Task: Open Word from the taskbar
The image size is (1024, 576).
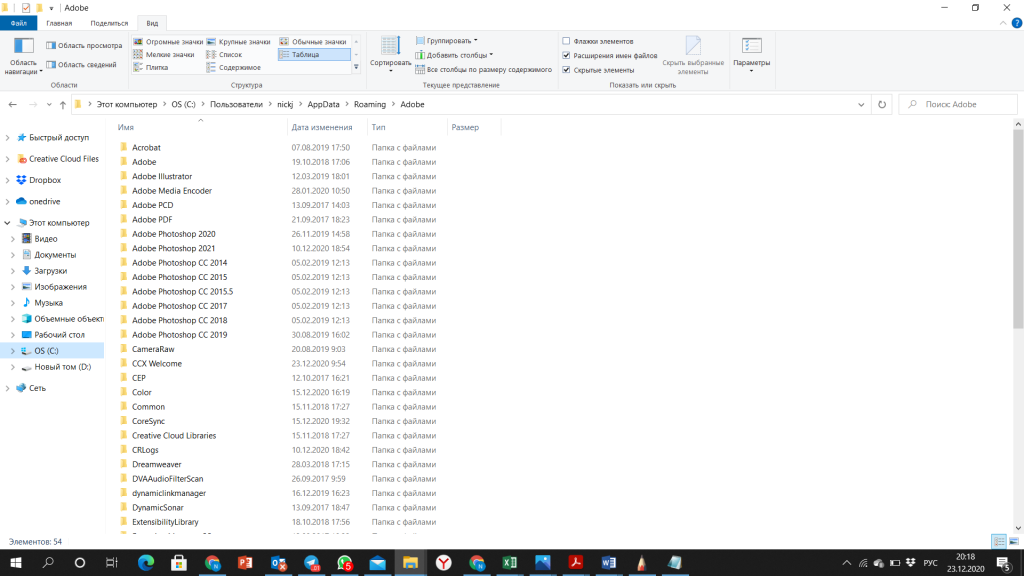Action: click(609, 562)
